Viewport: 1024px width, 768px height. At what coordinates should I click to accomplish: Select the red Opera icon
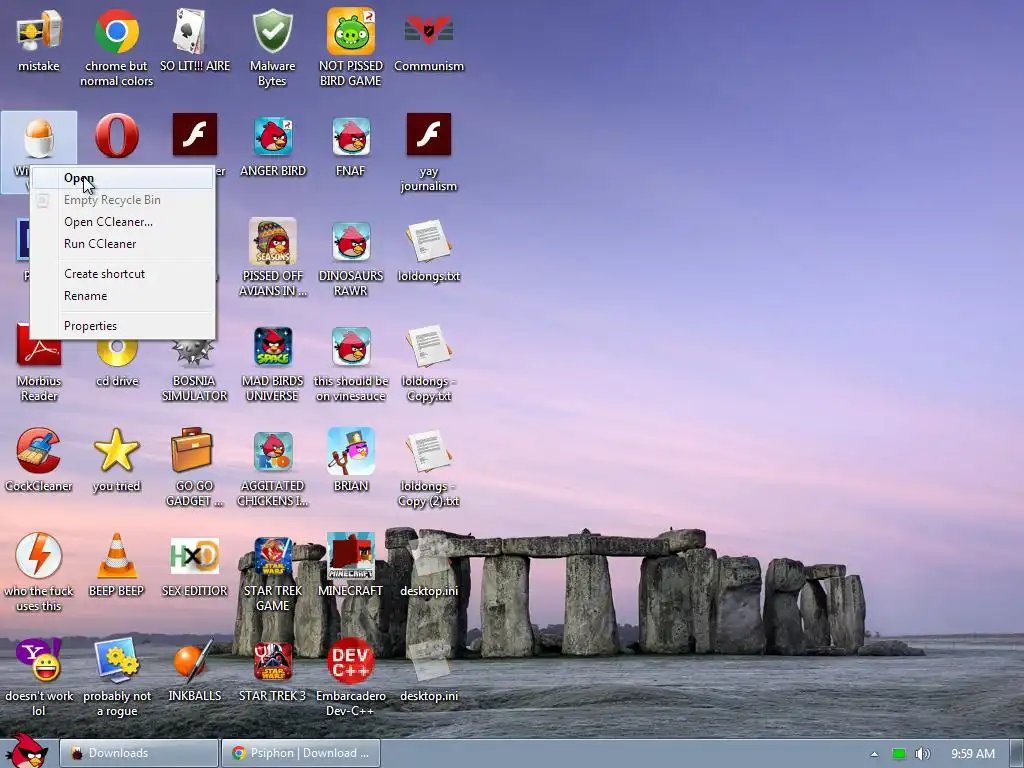coord(117,136)
